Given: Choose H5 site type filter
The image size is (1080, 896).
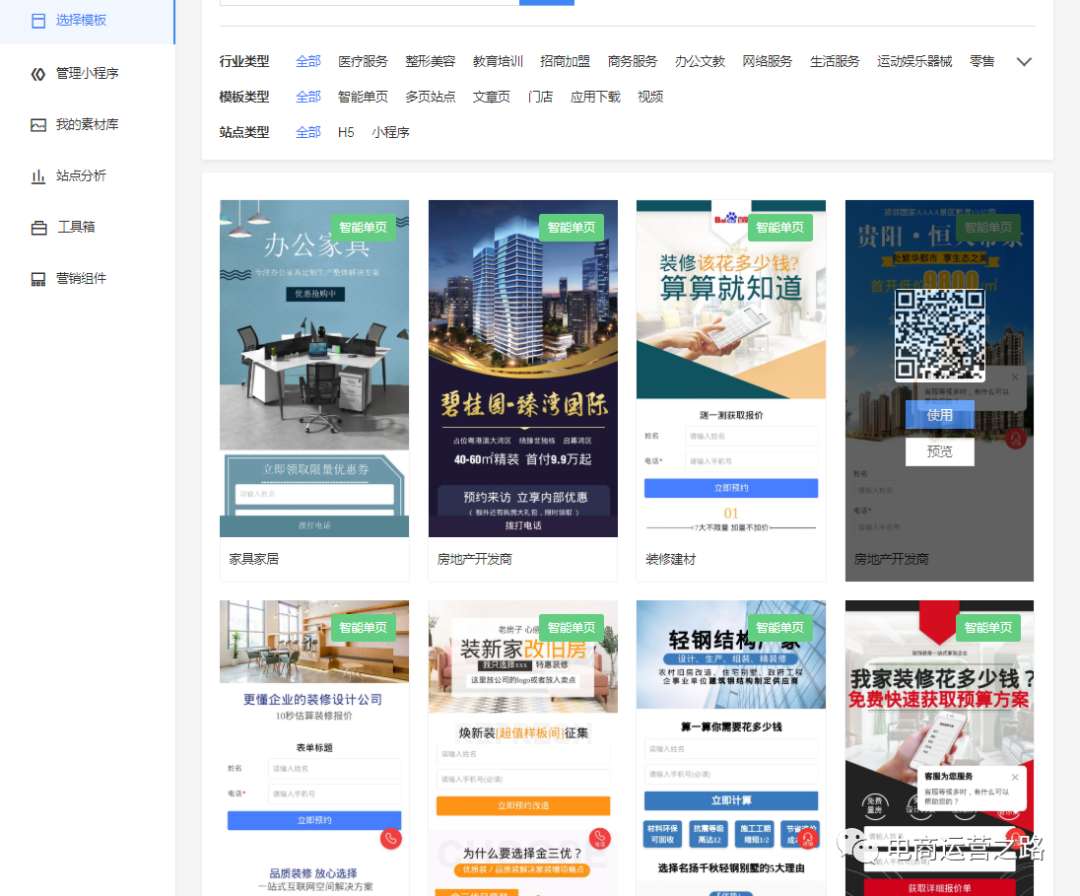Looking at the screenshot, I should 346,132.
